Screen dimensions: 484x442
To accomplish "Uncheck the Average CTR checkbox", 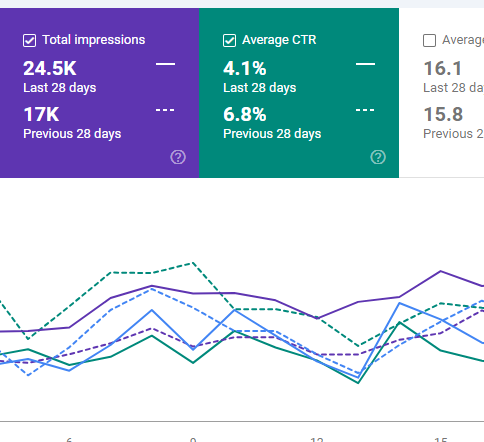I will click(229, 41).
